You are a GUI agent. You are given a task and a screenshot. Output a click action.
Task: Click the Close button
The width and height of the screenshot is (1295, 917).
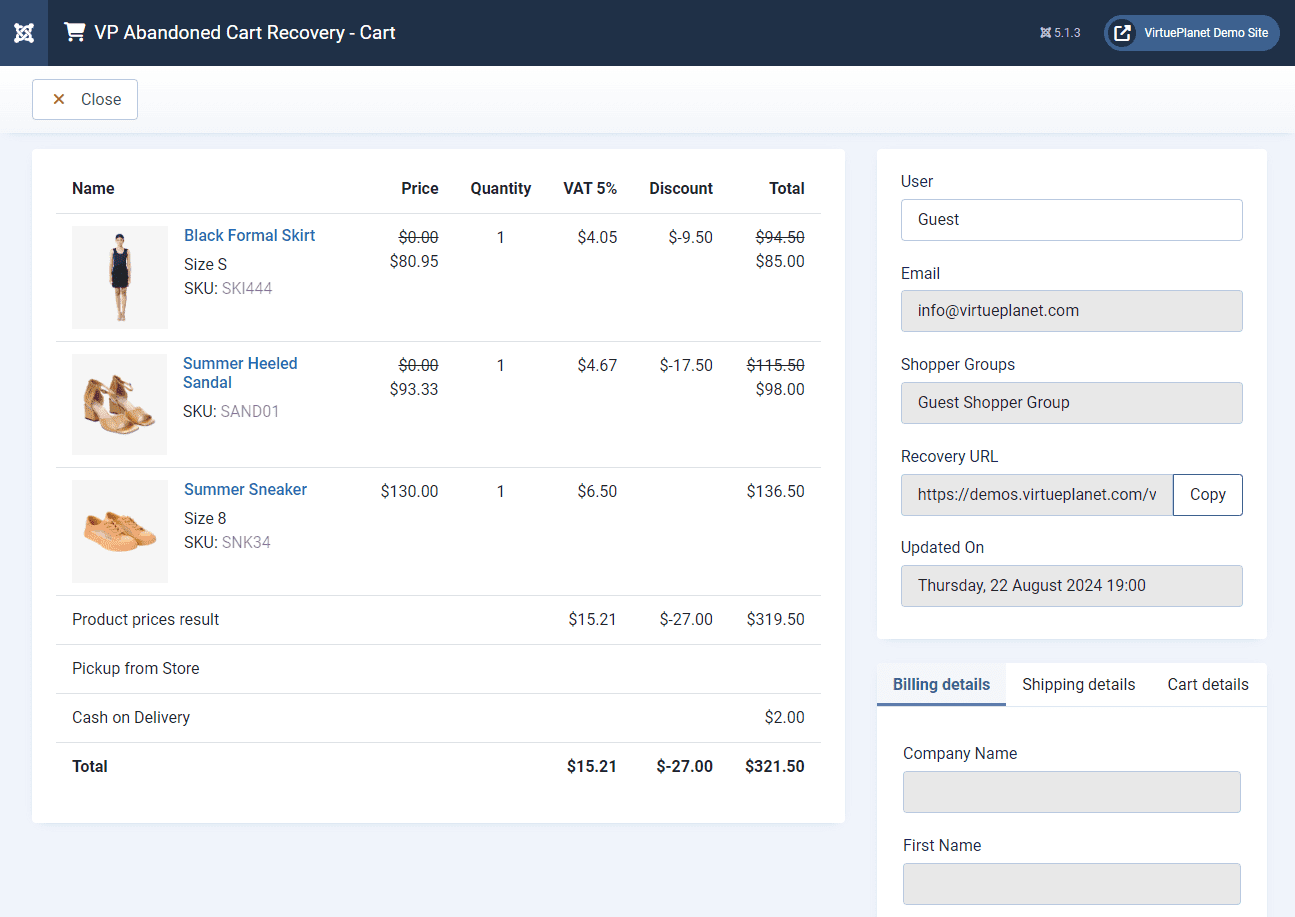85,99
